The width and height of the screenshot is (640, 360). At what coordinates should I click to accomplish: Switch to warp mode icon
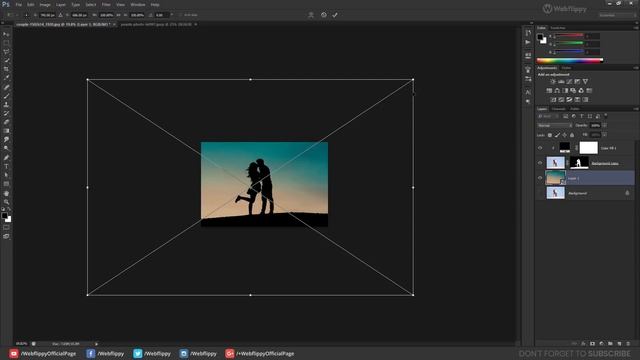[311, 15]
